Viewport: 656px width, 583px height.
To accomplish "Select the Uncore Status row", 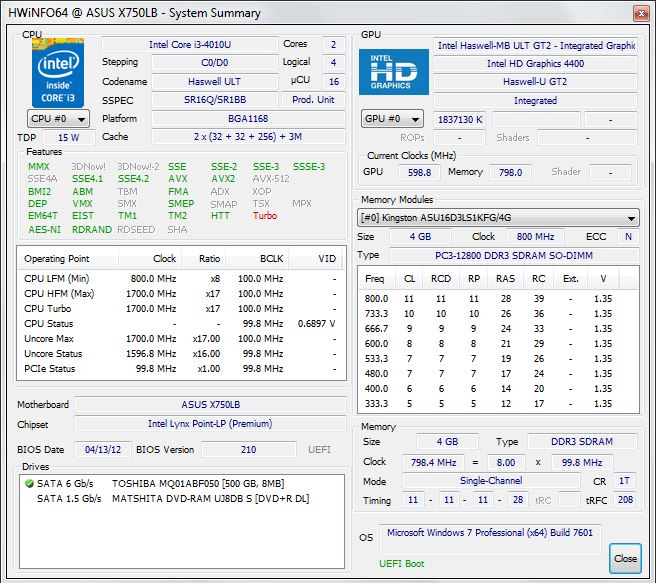I will [x=181, y=353].
